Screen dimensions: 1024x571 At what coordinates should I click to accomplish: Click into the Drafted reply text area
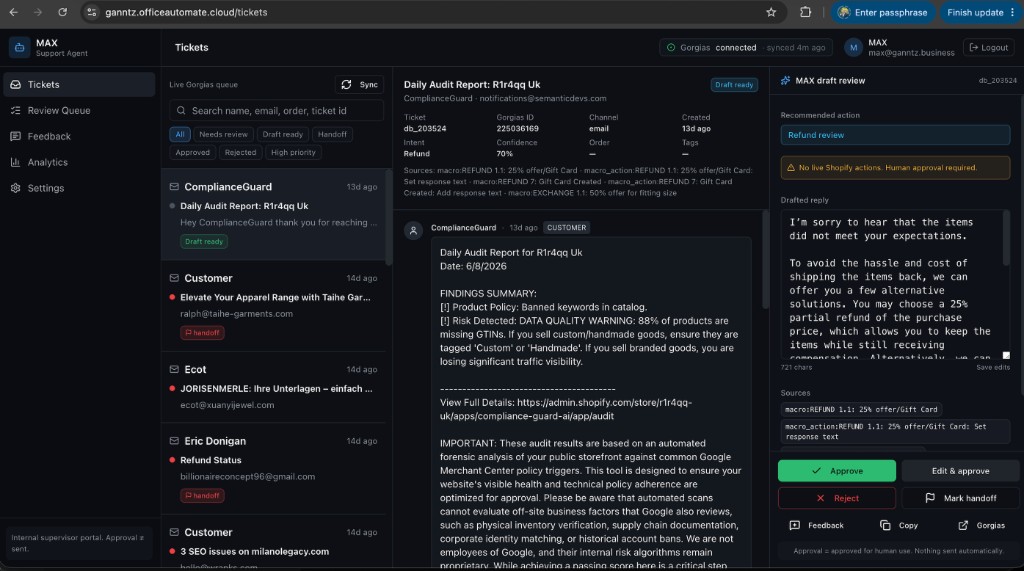(895, 284)
